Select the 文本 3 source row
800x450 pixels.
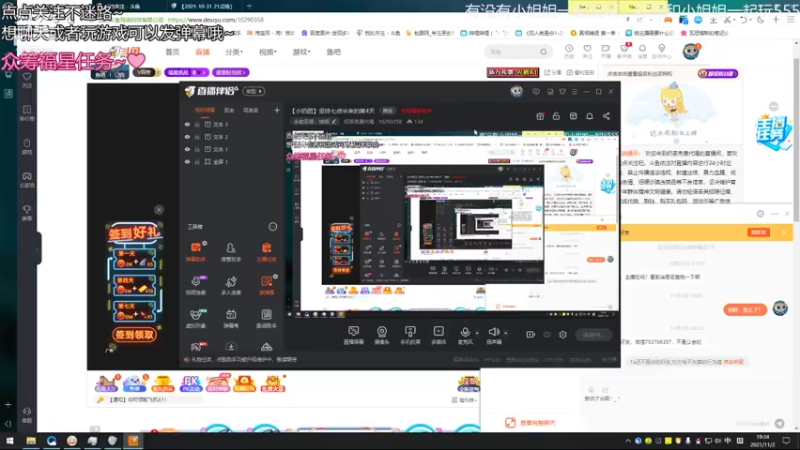[232, 124]
